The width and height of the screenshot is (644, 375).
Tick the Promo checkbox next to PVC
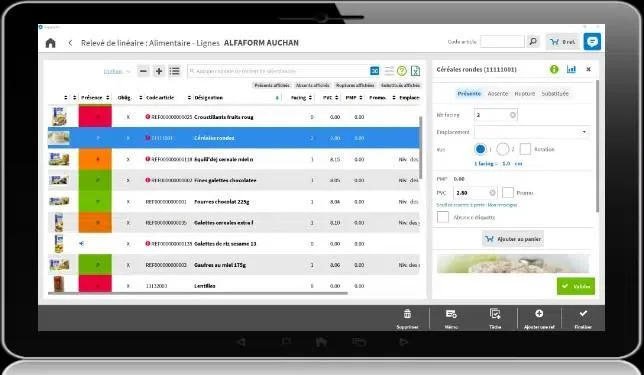[508, 193]
